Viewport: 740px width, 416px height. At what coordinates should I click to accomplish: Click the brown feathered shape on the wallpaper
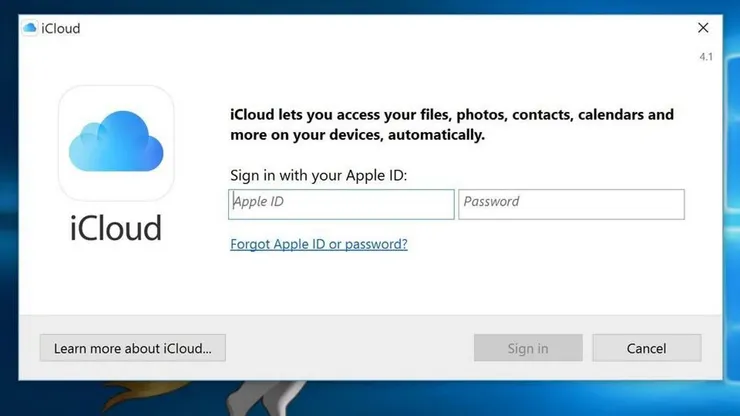point(142,396)
